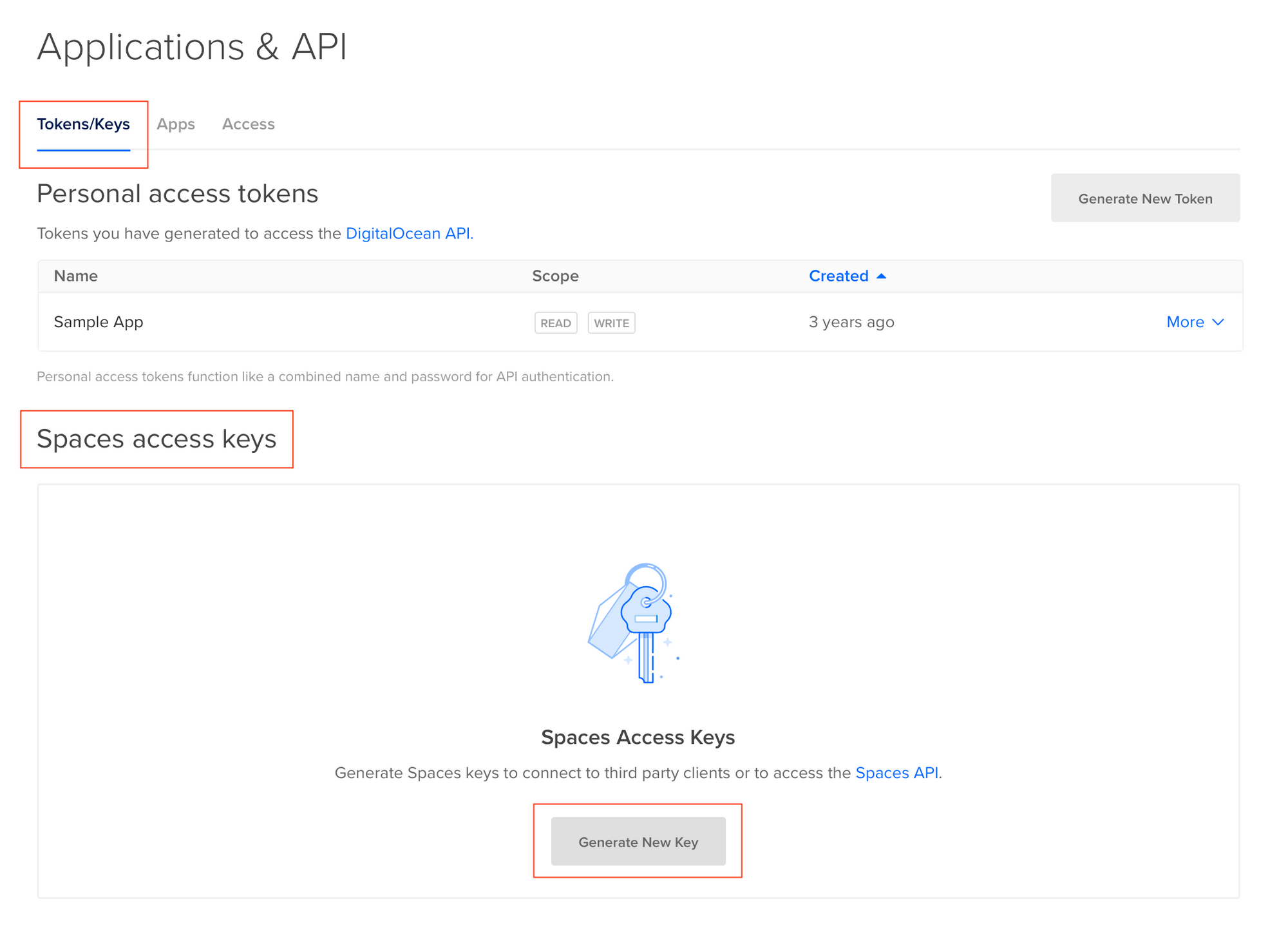Click the More chevron icon
The image size is (1288, 932).
tap(1217, 323)
